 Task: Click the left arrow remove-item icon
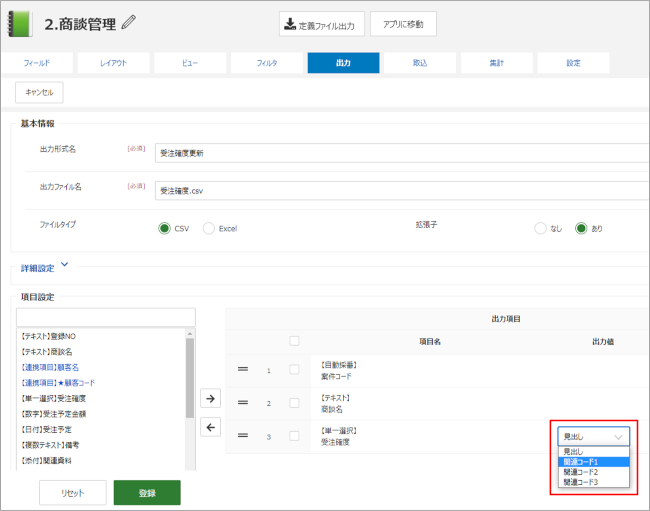pyautogui.click(x=211, y=427)
